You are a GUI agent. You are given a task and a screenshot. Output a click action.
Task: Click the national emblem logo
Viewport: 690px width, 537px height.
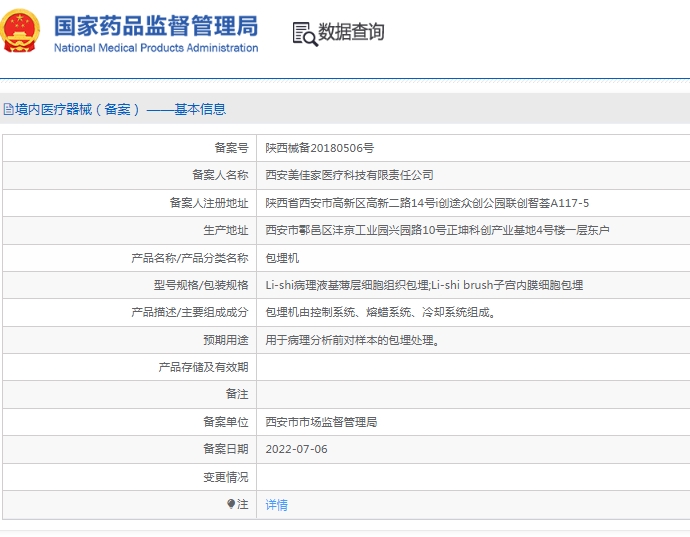point(19,31)
